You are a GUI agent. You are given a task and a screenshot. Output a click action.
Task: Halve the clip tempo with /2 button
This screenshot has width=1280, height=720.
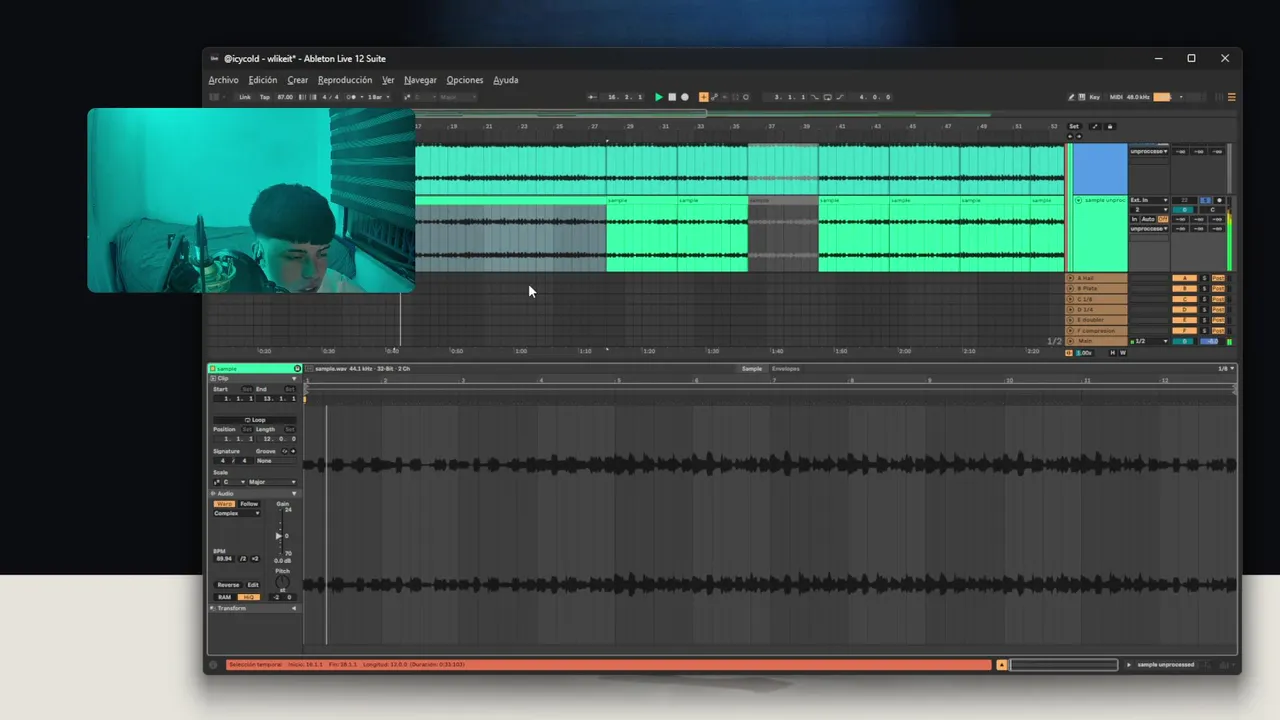point(243,559)
